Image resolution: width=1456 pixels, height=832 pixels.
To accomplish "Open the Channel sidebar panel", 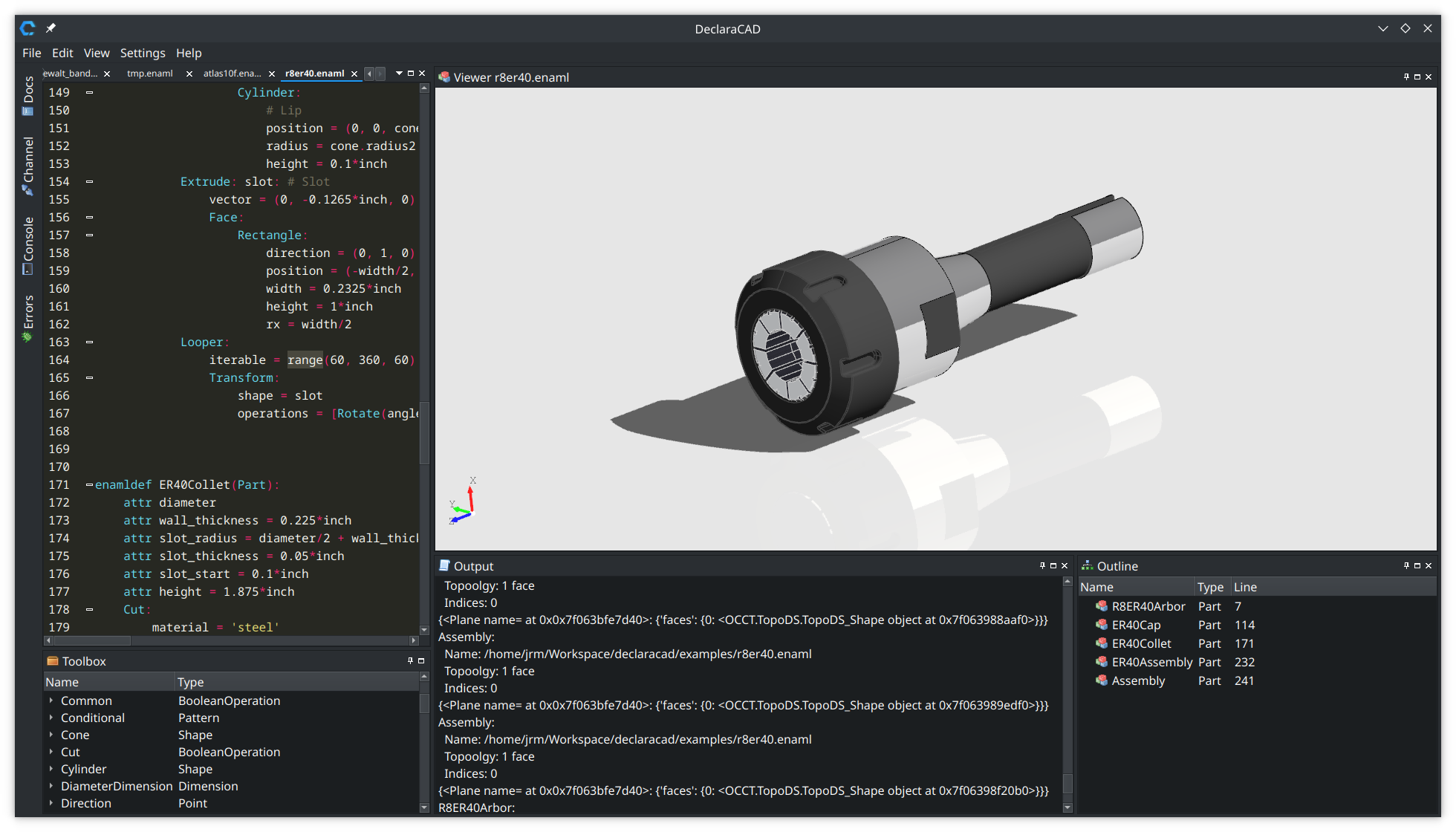I will (28, 165).
